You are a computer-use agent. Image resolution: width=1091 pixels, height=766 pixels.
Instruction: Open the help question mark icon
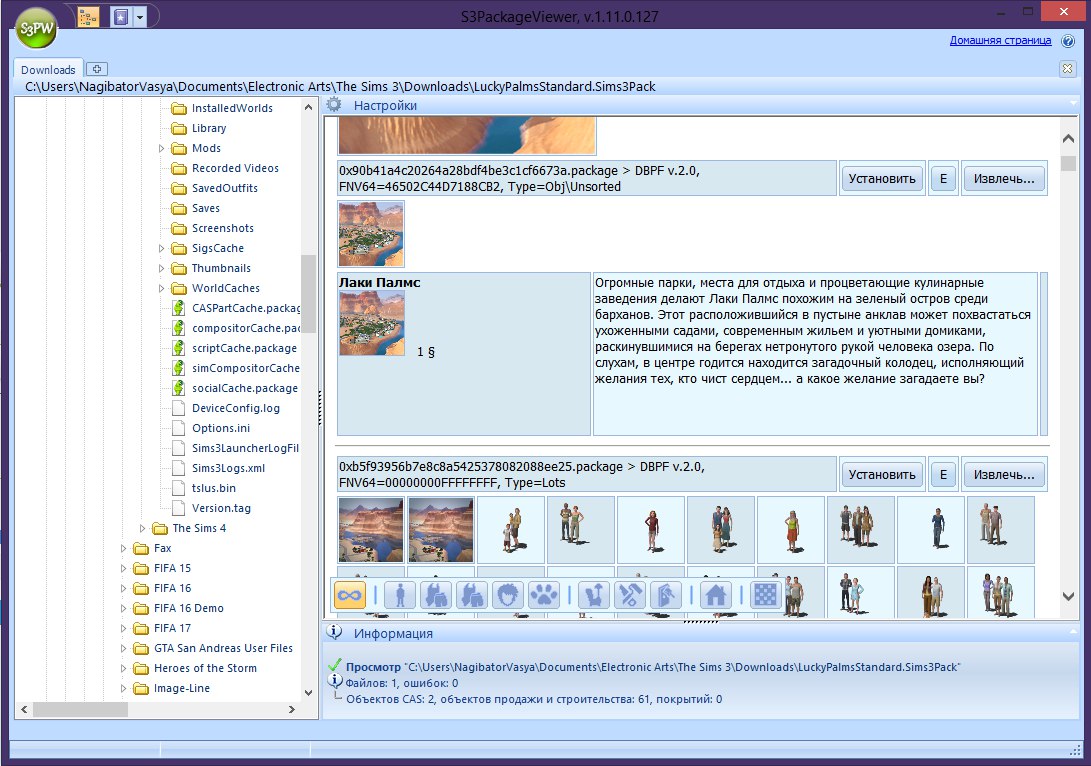click(x=1068, y=41)
